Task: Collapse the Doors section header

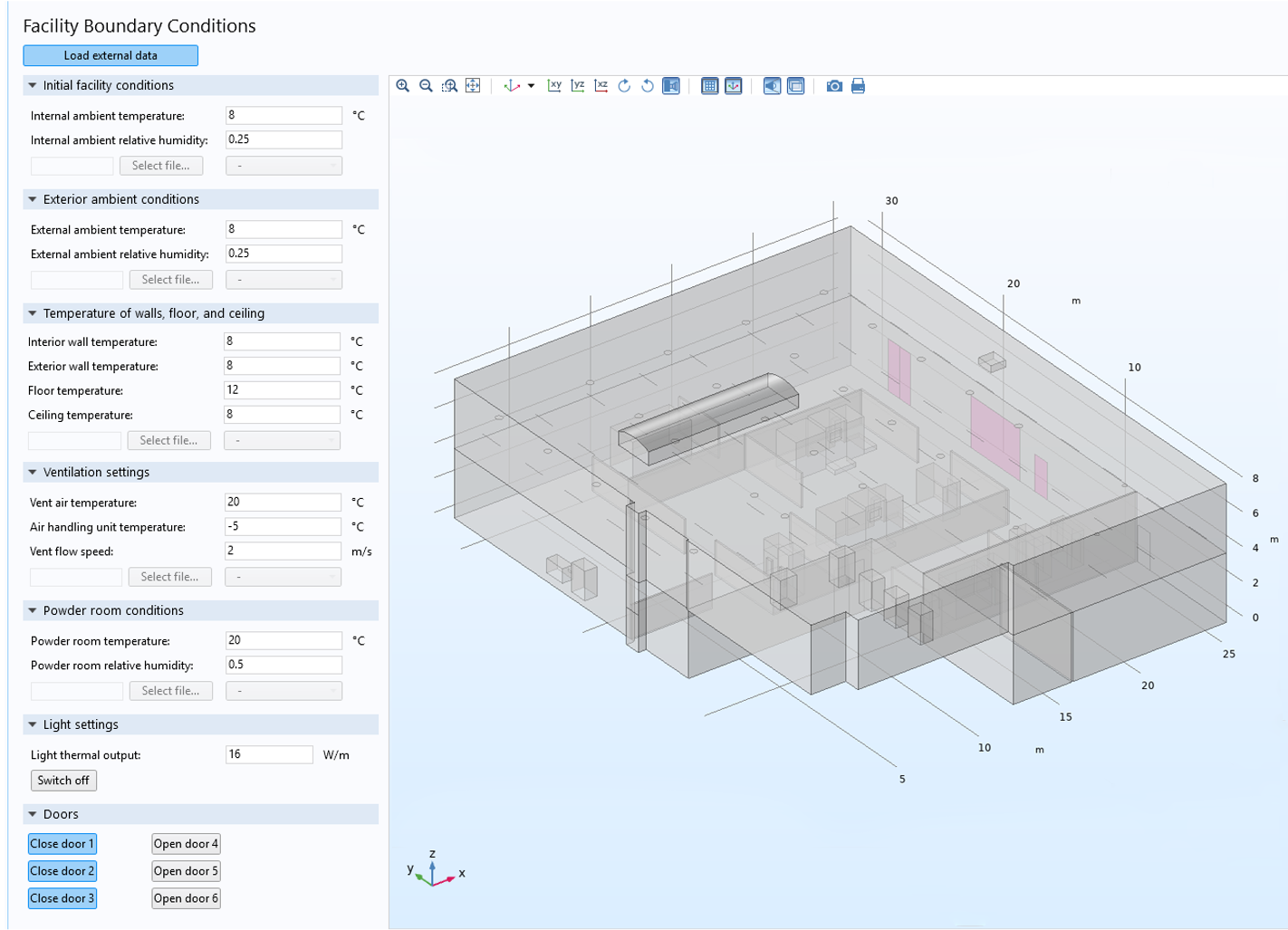Action: coord(33,814)
